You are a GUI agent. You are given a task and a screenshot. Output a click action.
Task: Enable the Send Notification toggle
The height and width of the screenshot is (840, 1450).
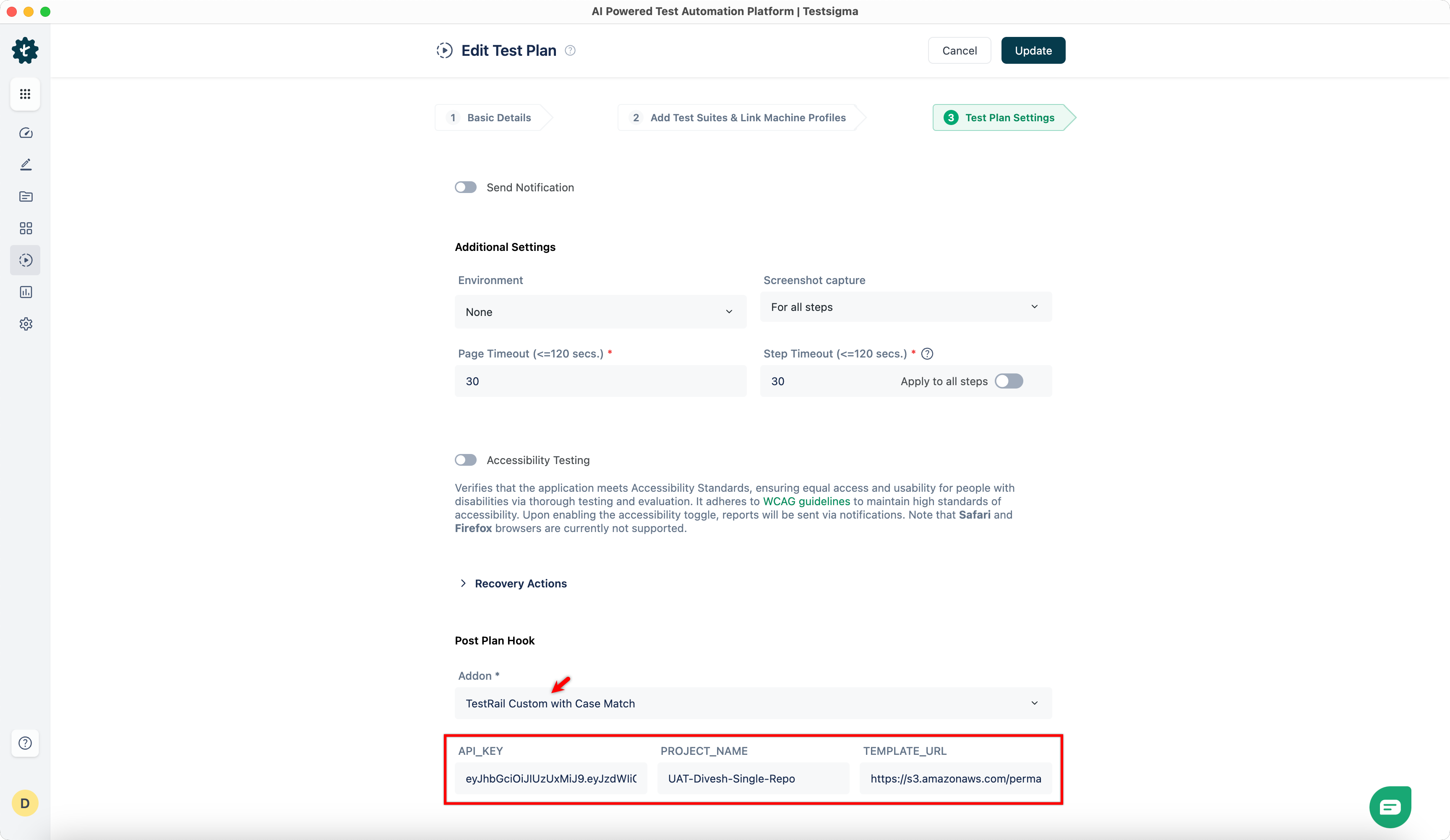(x=465, y=187)
